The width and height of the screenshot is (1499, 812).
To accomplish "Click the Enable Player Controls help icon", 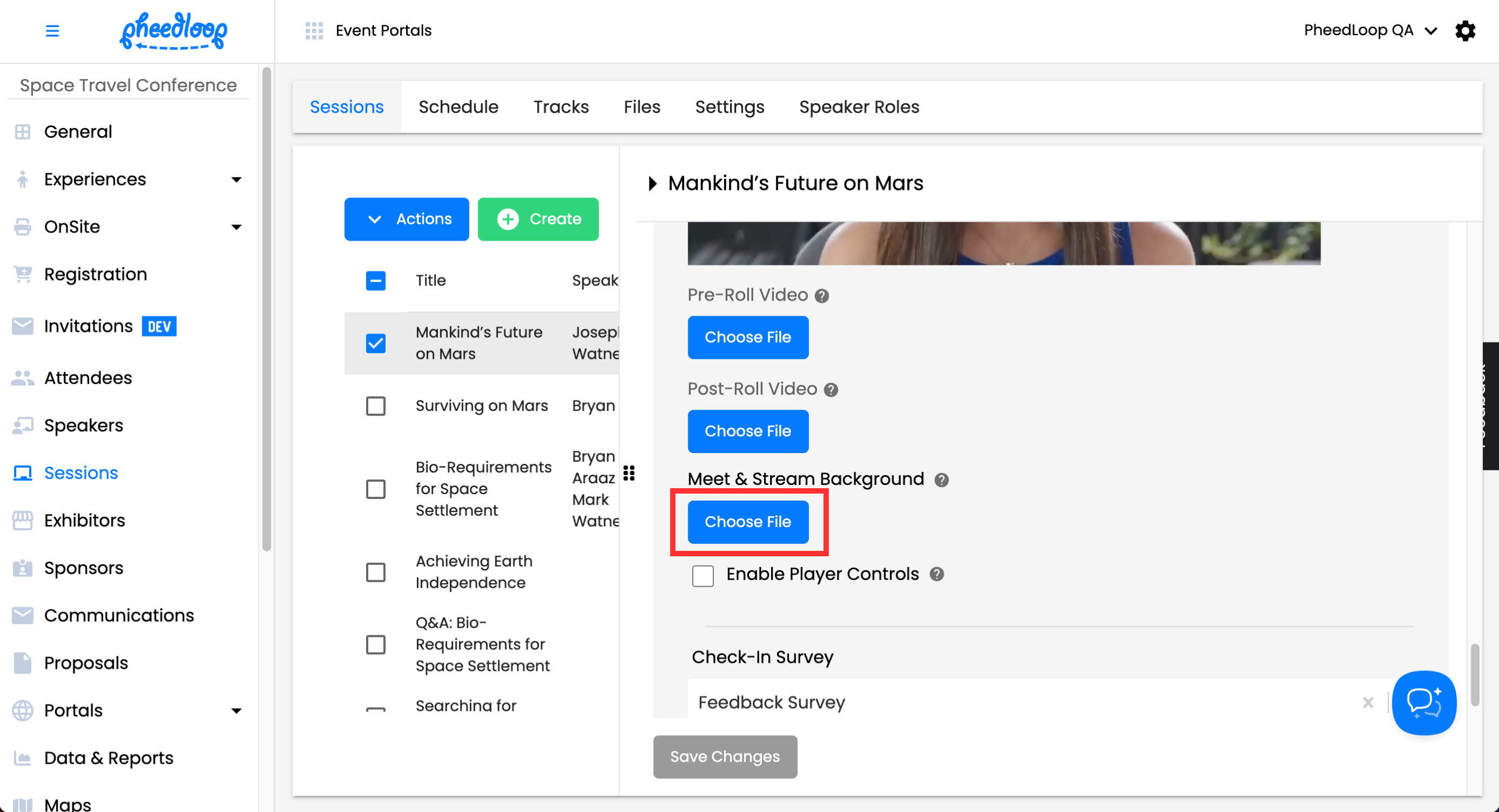I will click(x=936, y=574).
